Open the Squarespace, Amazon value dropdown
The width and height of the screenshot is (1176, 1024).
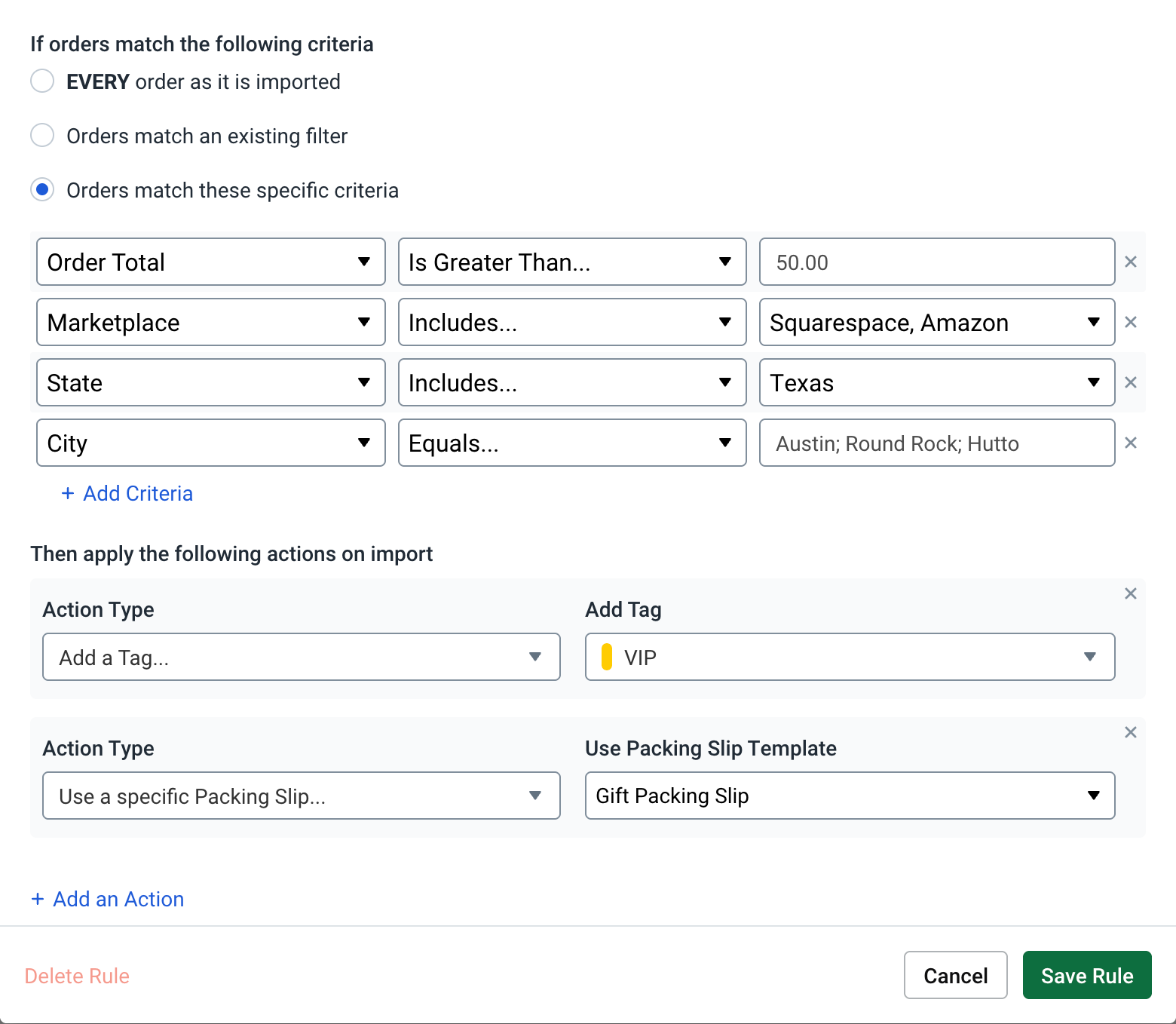pyautogui.click(x=937, y=322)
